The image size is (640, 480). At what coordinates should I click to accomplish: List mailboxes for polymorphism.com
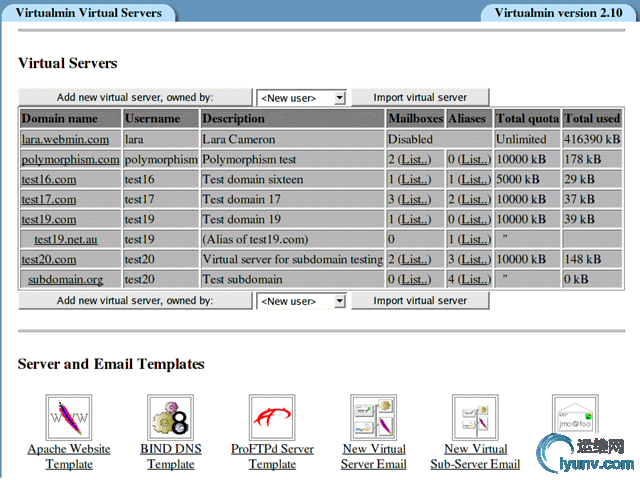click(x=414, y=160)
